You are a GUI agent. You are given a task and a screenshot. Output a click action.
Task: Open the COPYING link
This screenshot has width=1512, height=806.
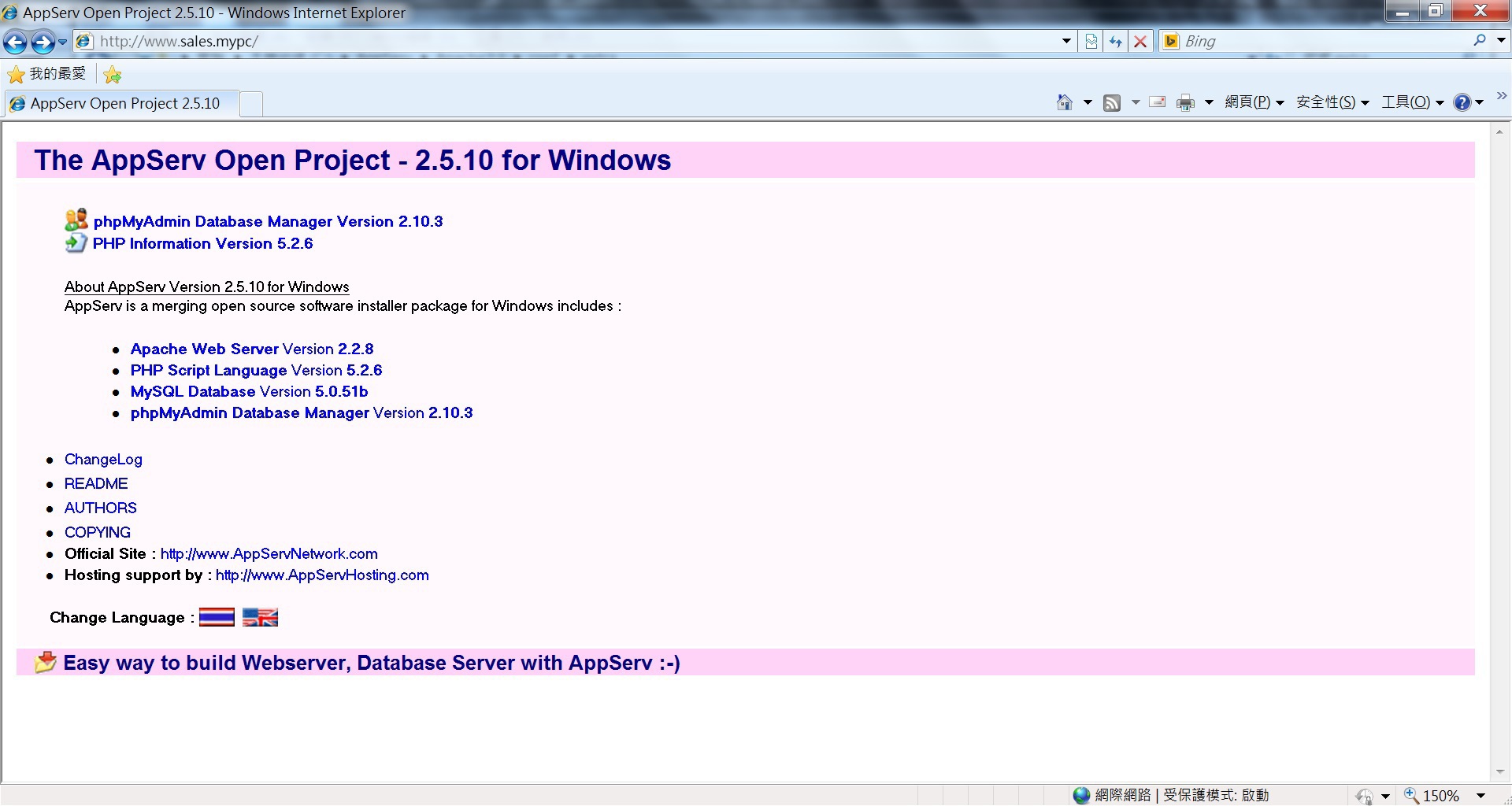[98, 532]
